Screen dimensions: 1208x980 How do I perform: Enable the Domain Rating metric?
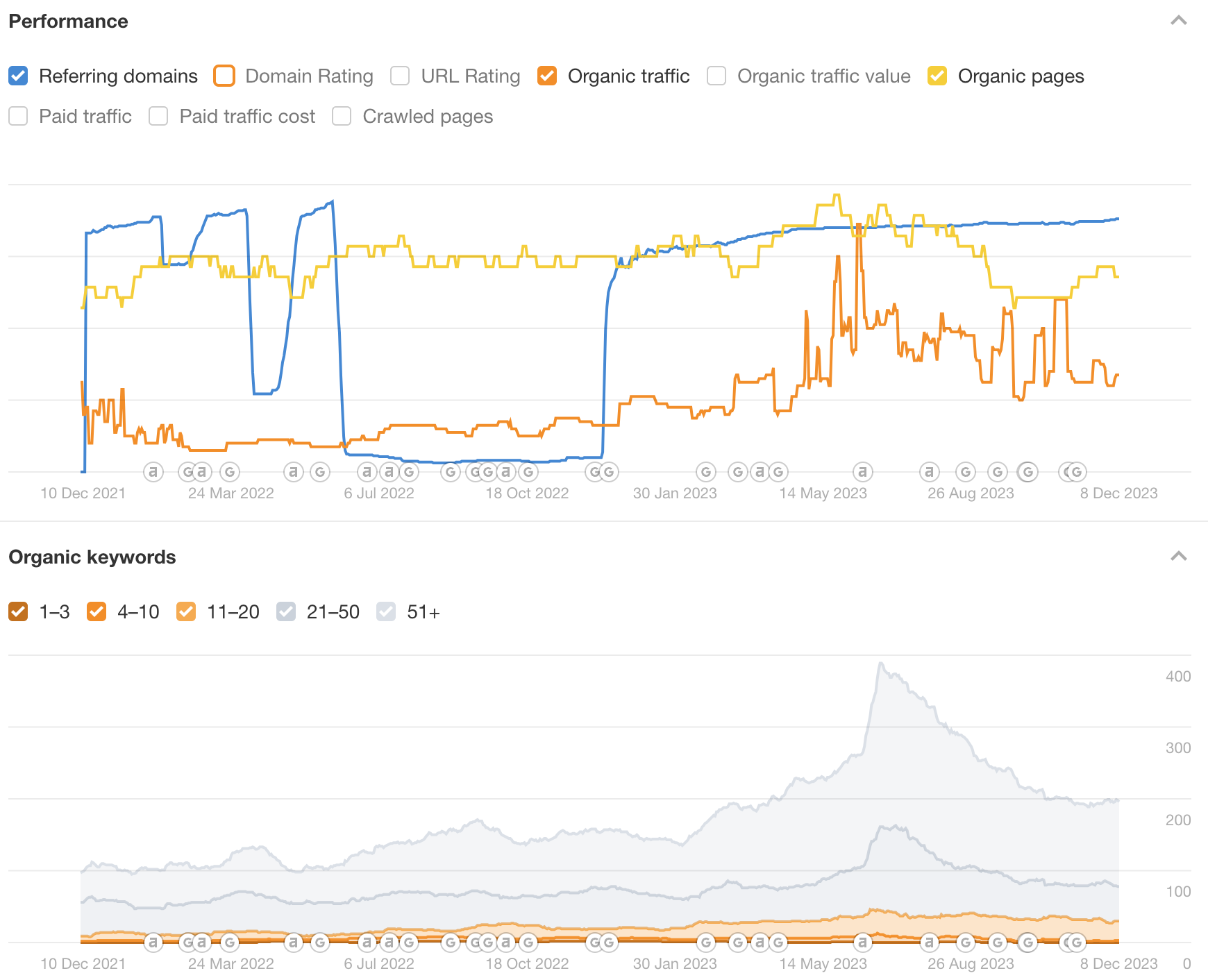(224, 76)
